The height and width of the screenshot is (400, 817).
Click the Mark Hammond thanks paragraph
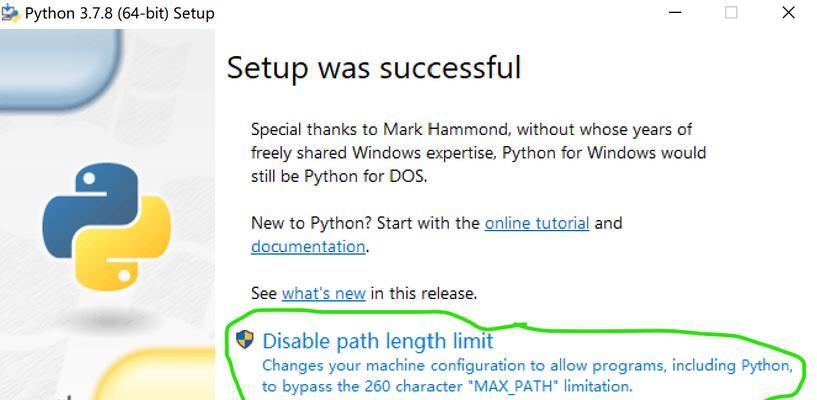point(478,153)
